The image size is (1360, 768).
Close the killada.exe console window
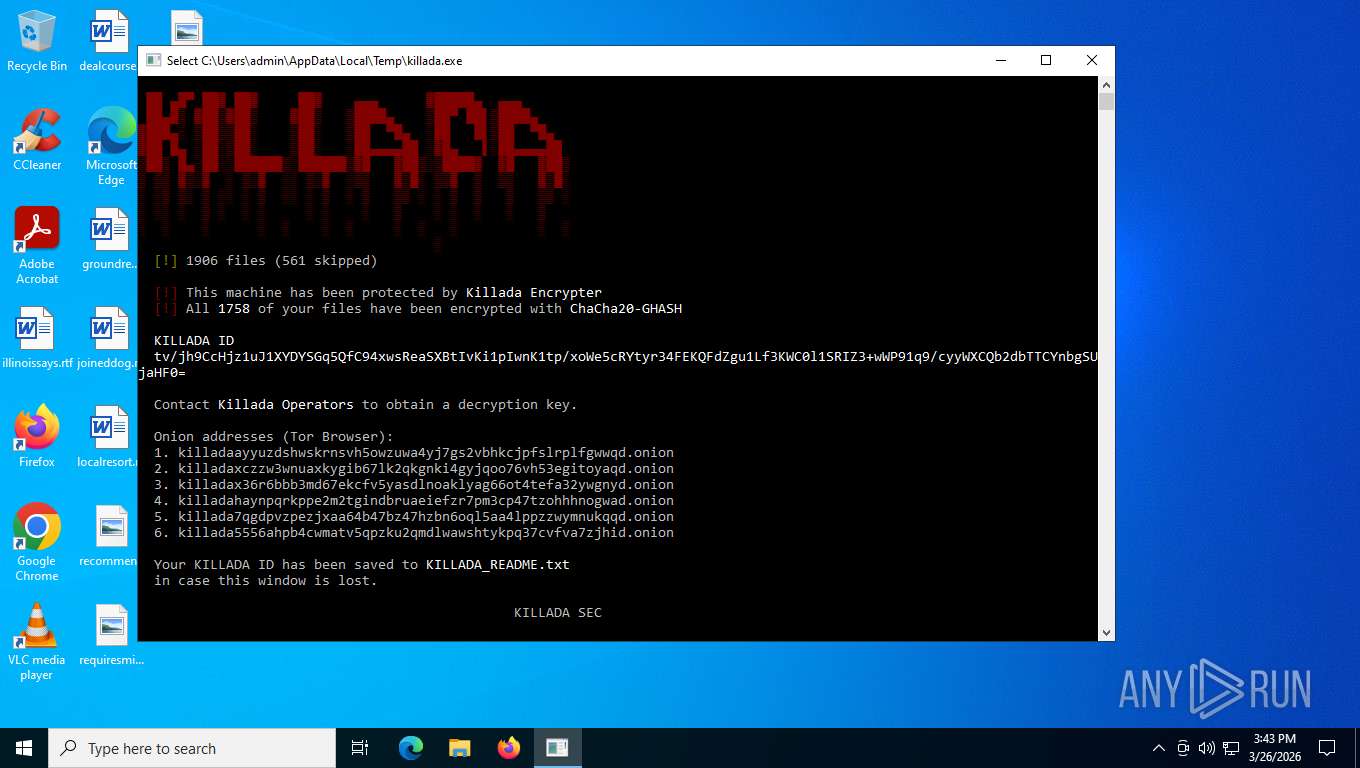click(1092, 60)
